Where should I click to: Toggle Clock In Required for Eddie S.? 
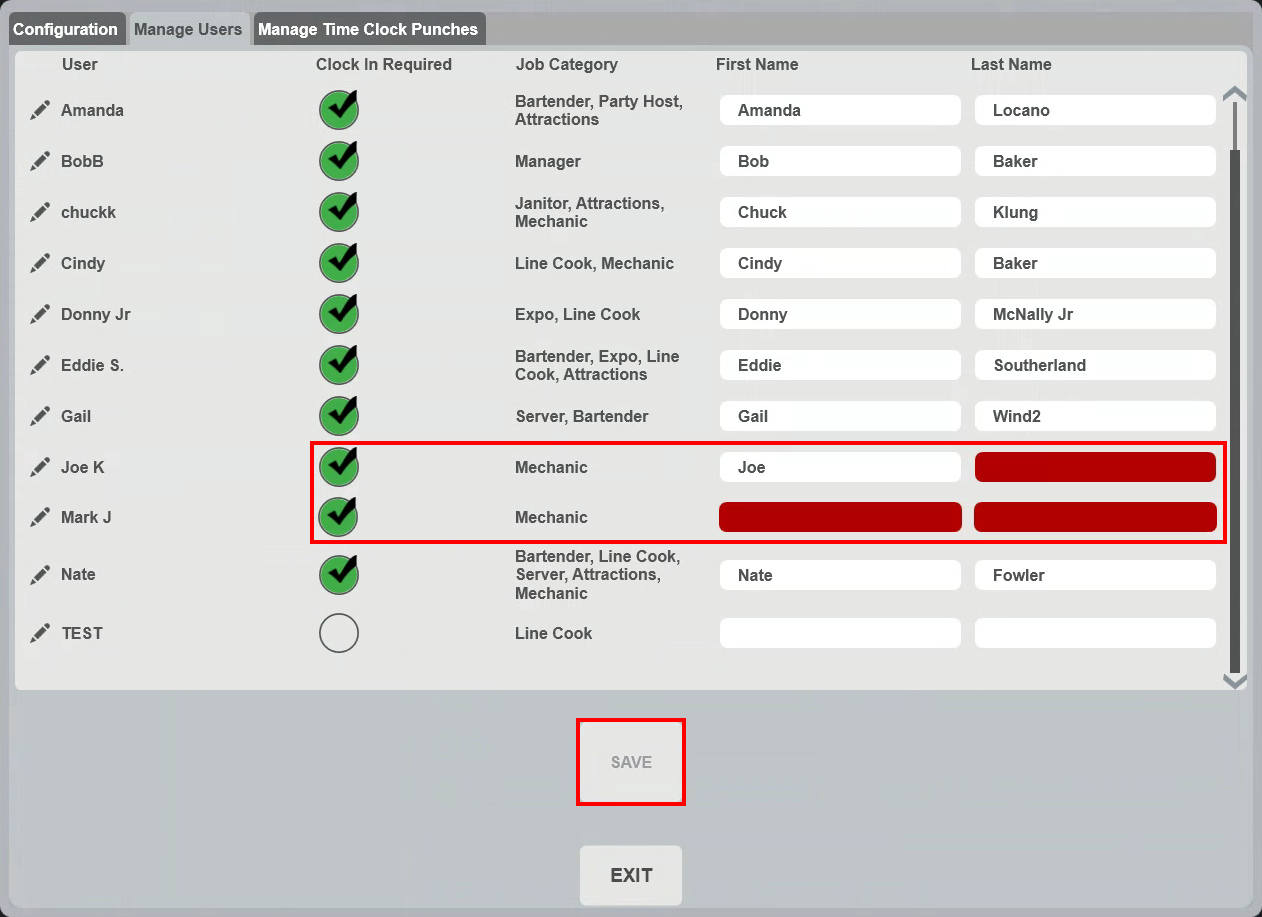pyautogui.click(x=339, y=364)
